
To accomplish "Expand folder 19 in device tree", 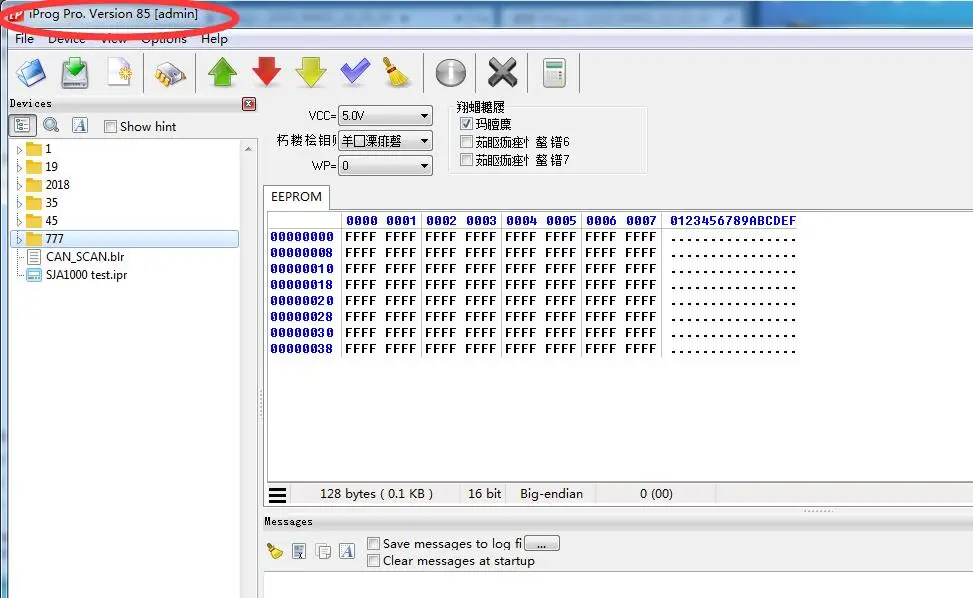I will [x=19, y=167].
